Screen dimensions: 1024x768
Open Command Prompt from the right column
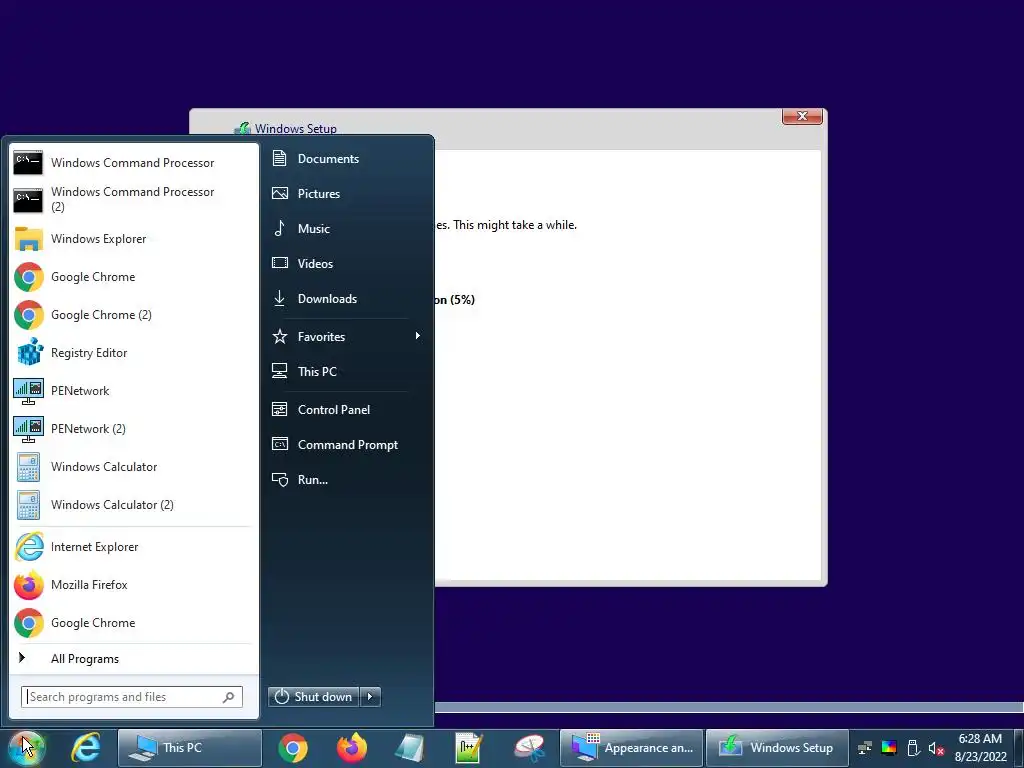[x=346, y=445]
